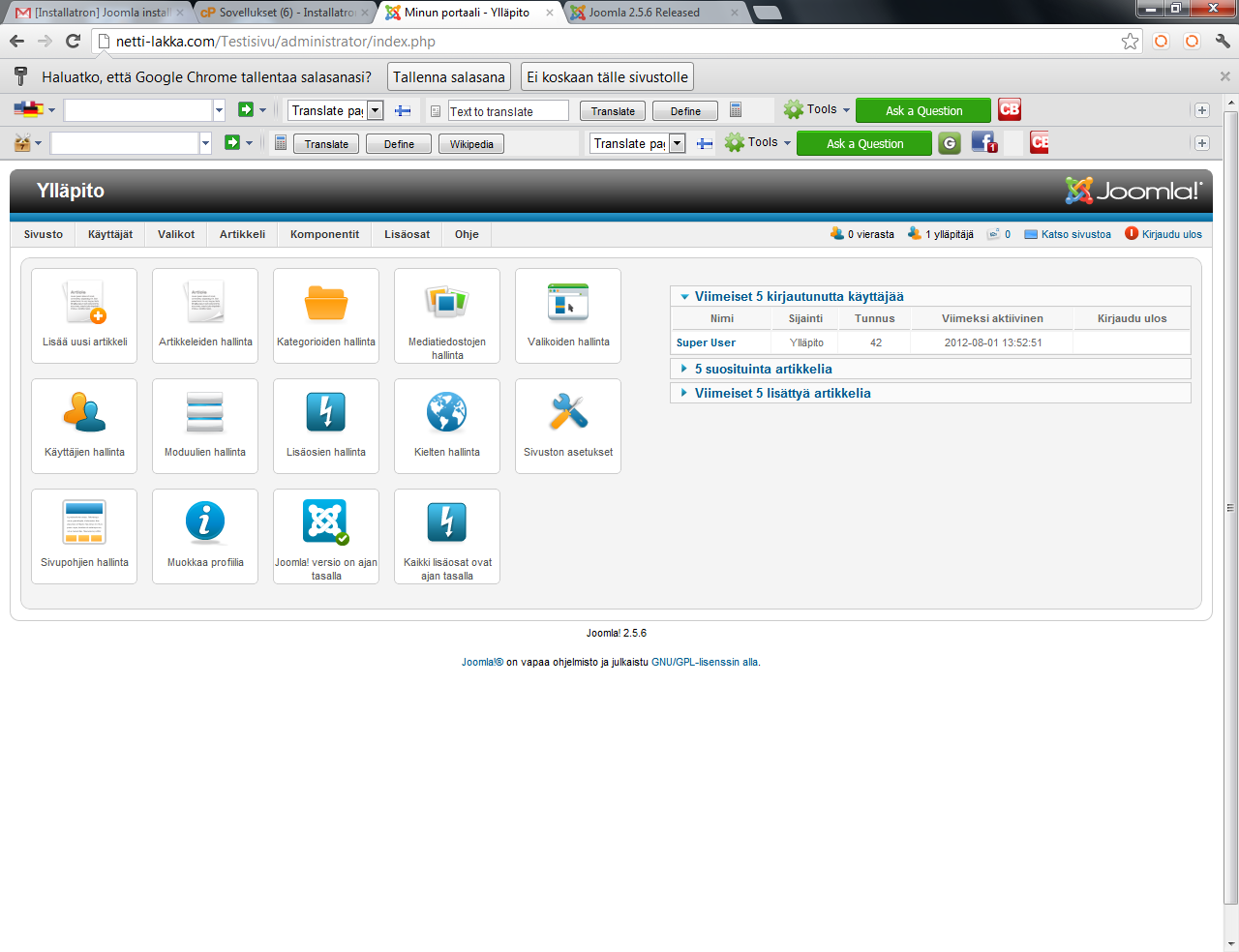Viewport: 1239px width, 952px height.
Task: Open GNU/GPL-lisenssin alla link
Action: (x=705, y=662)
